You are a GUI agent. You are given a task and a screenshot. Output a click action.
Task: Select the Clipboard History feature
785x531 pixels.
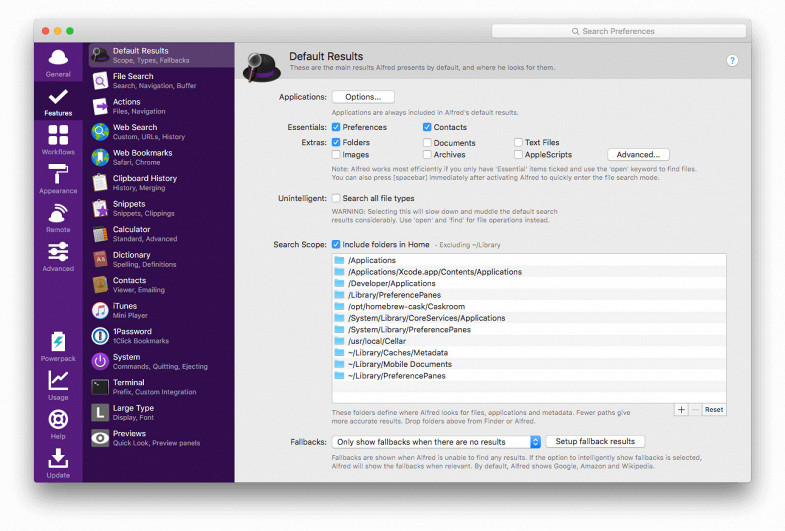click(161, 183)
